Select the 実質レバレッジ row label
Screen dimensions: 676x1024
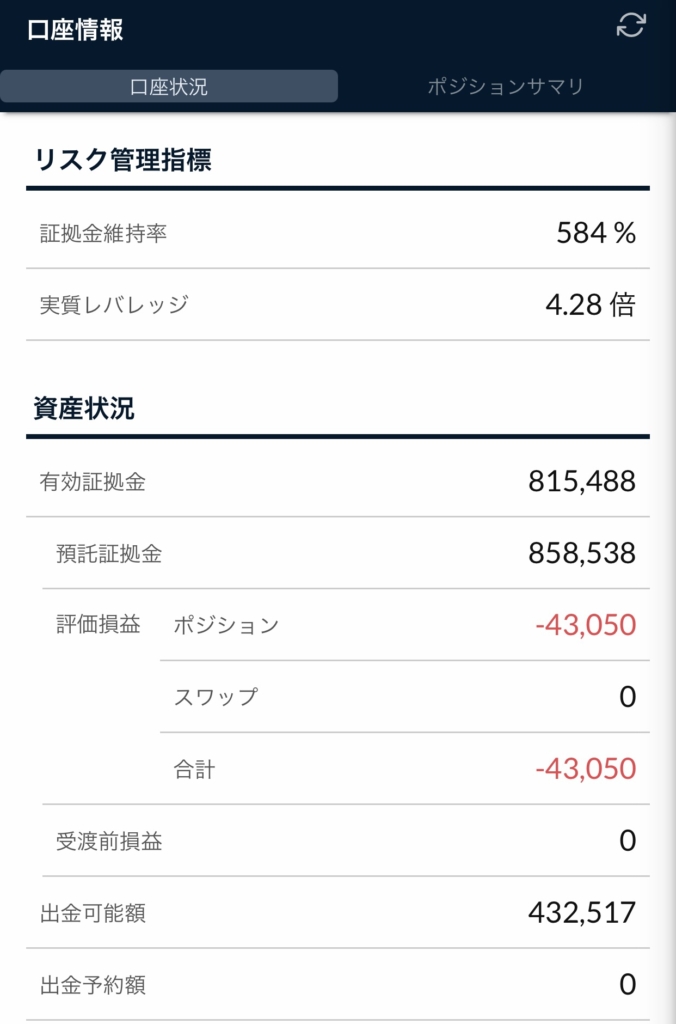tap(114, 304)
